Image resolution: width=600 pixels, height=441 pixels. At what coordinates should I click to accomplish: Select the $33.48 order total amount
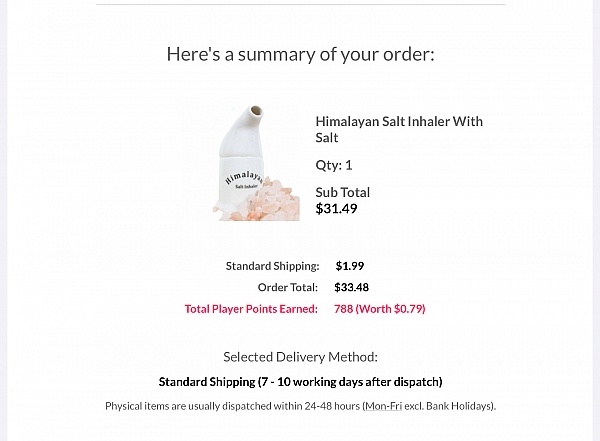click(x=351, y=288)
